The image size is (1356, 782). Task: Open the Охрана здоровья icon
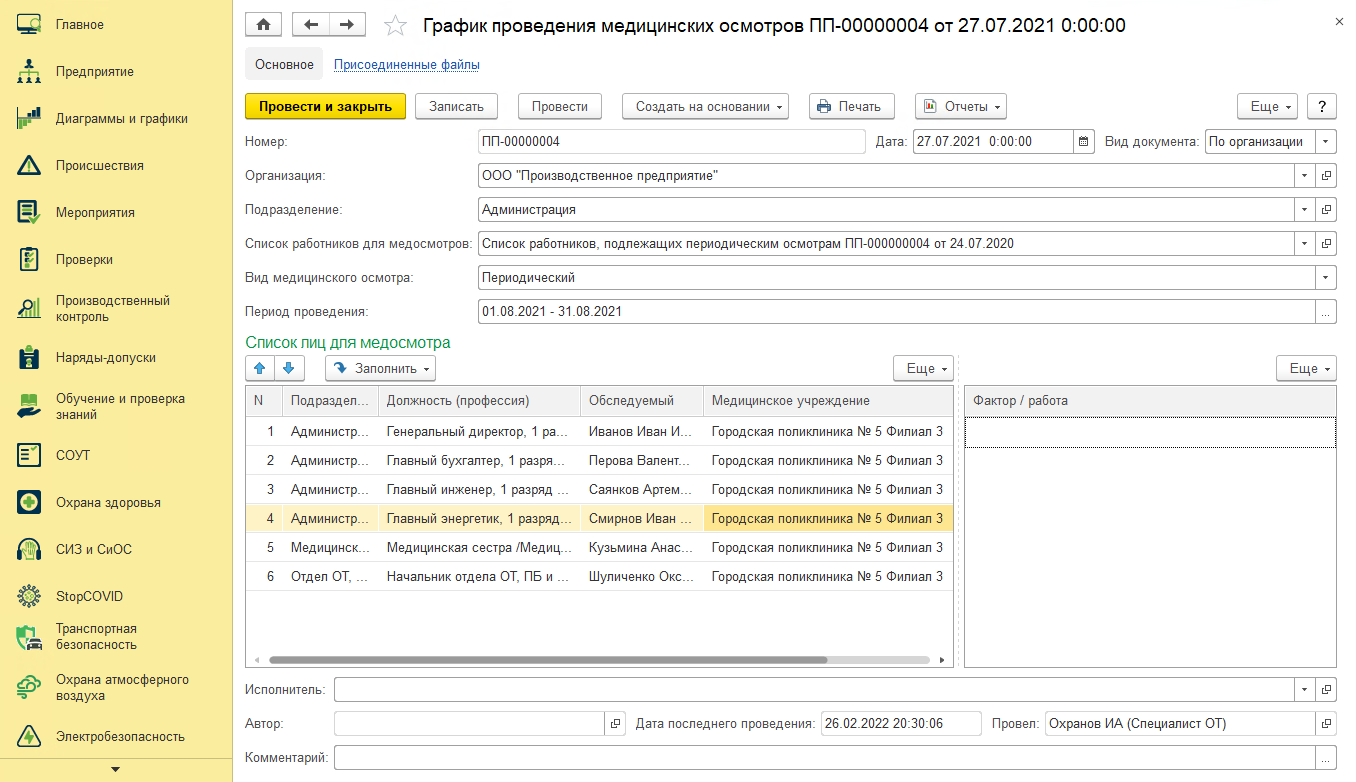tap(29, 502)
